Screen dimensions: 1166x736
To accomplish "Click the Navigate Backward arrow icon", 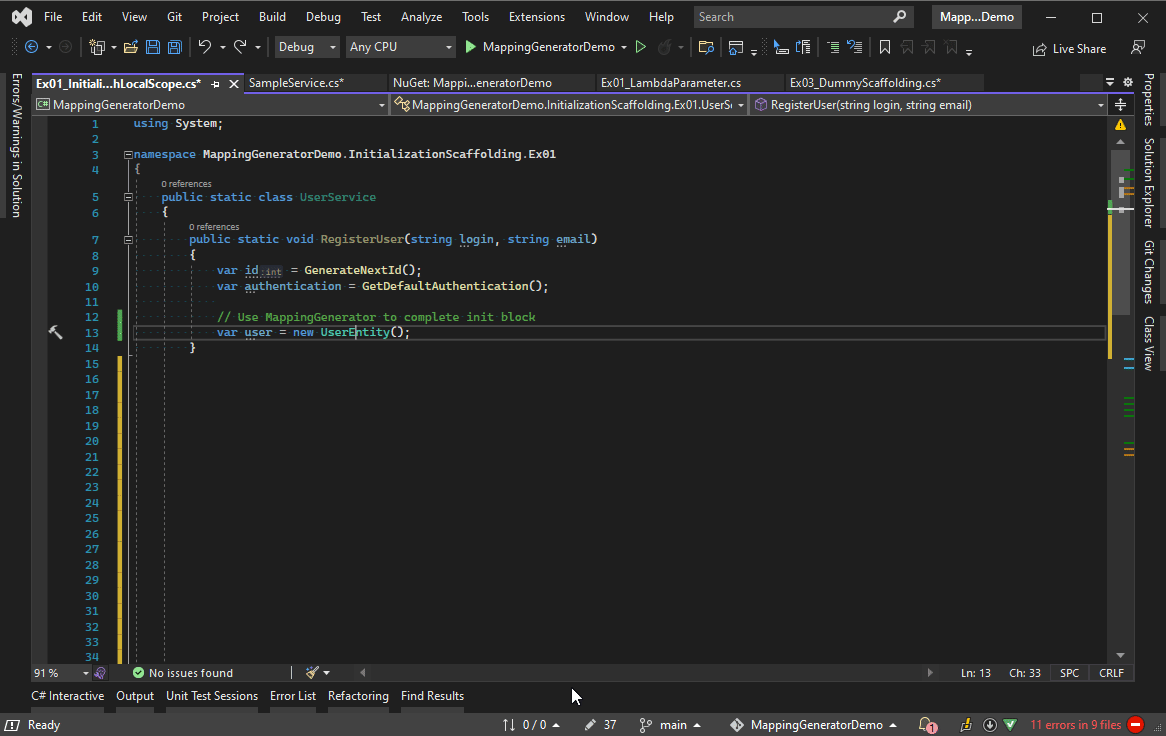I will pyautogui.click(x=31, y=46).
